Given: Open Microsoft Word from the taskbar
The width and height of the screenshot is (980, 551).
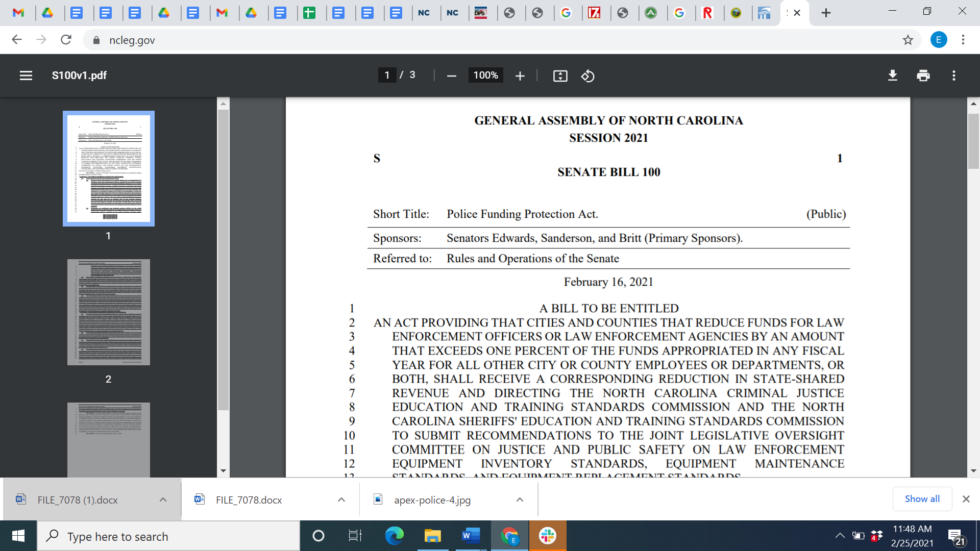Looking at the screenshot, I should point(470,536).
